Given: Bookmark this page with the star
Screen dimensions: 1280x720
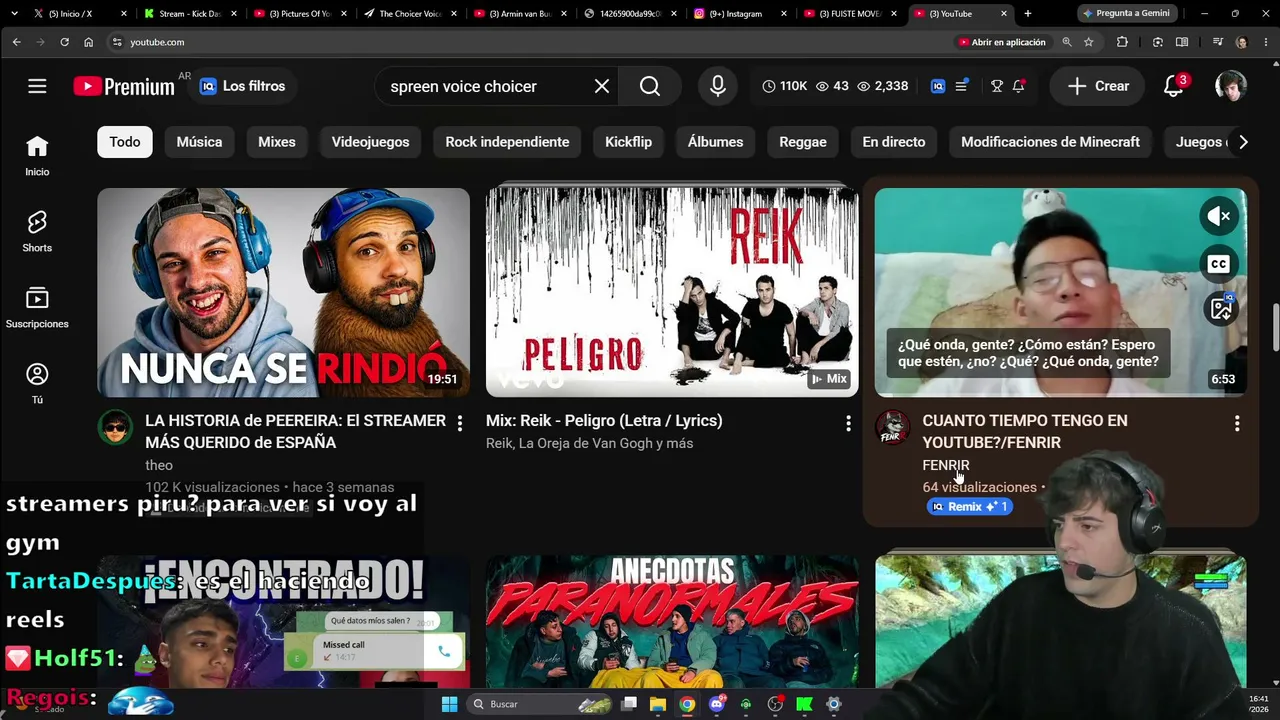Looking at the screenshot, I should coord(1089,42).
